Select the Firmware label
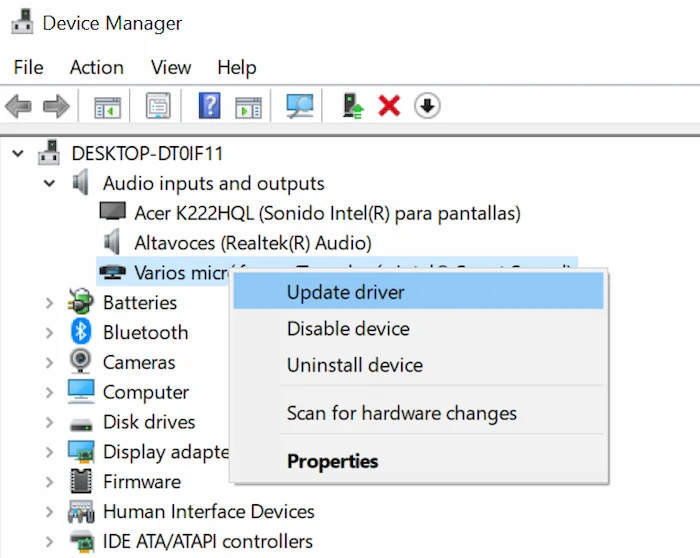 [x=142, y=482]
